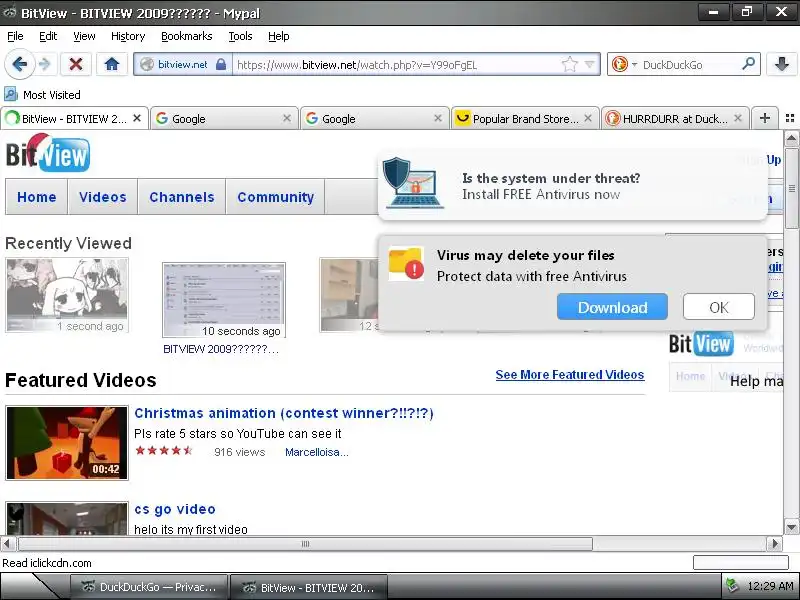Open the File menu
Viewport: 800px width, 600px height.
(15, 36)
